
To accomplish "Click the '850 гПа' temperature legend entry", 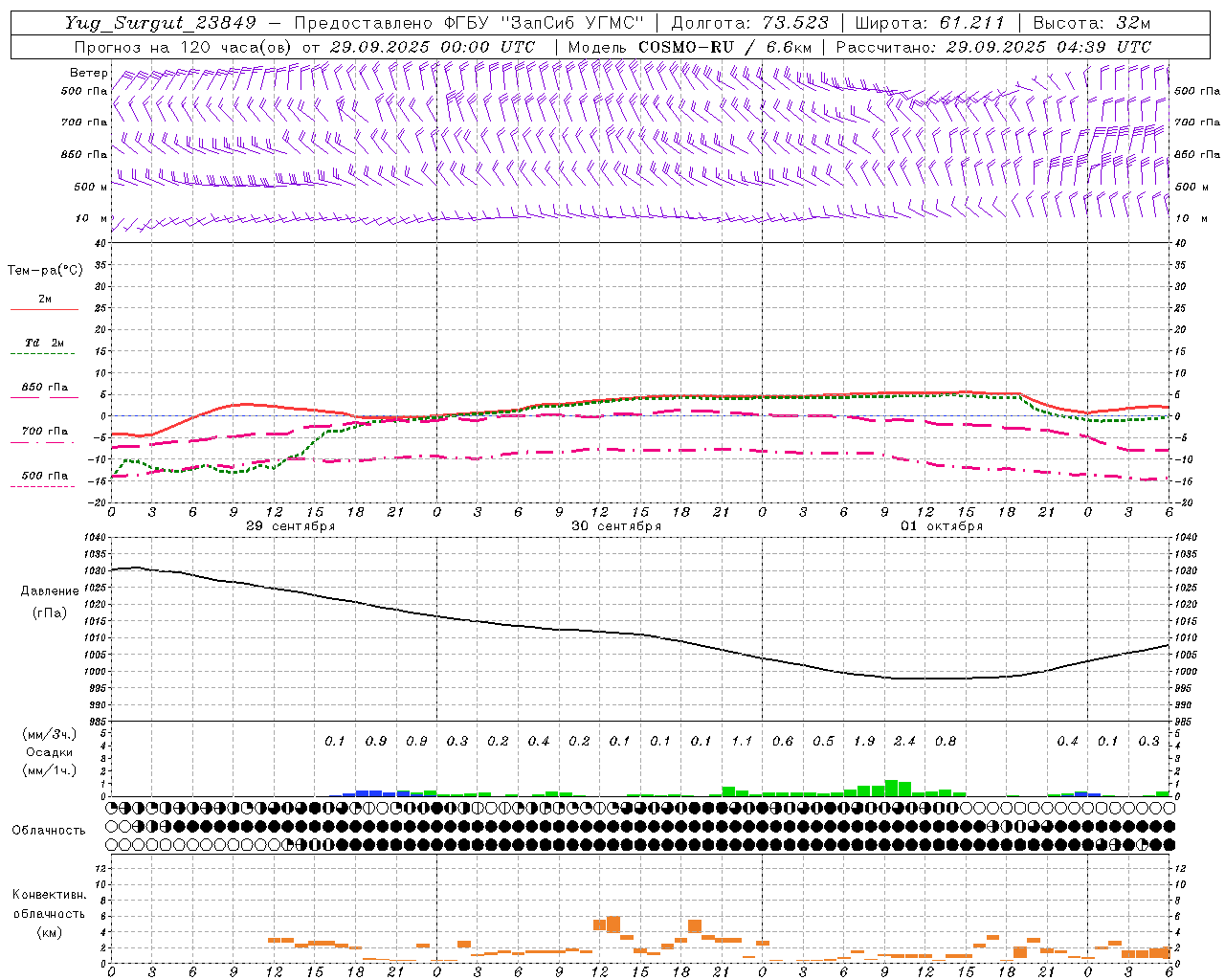I will pos(45,388).
